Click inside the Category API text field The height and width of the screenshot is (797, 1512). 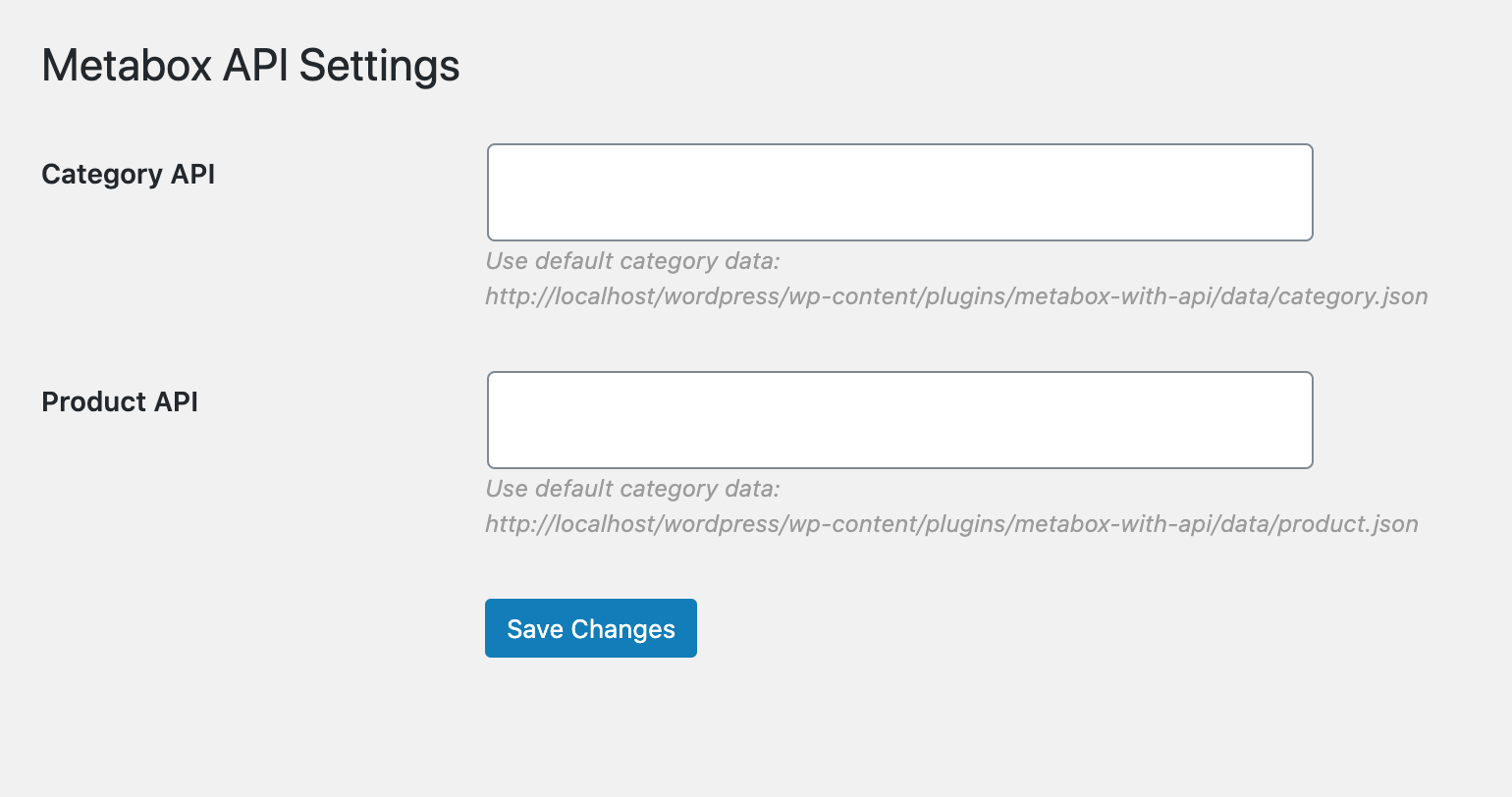tap(899, 192)
